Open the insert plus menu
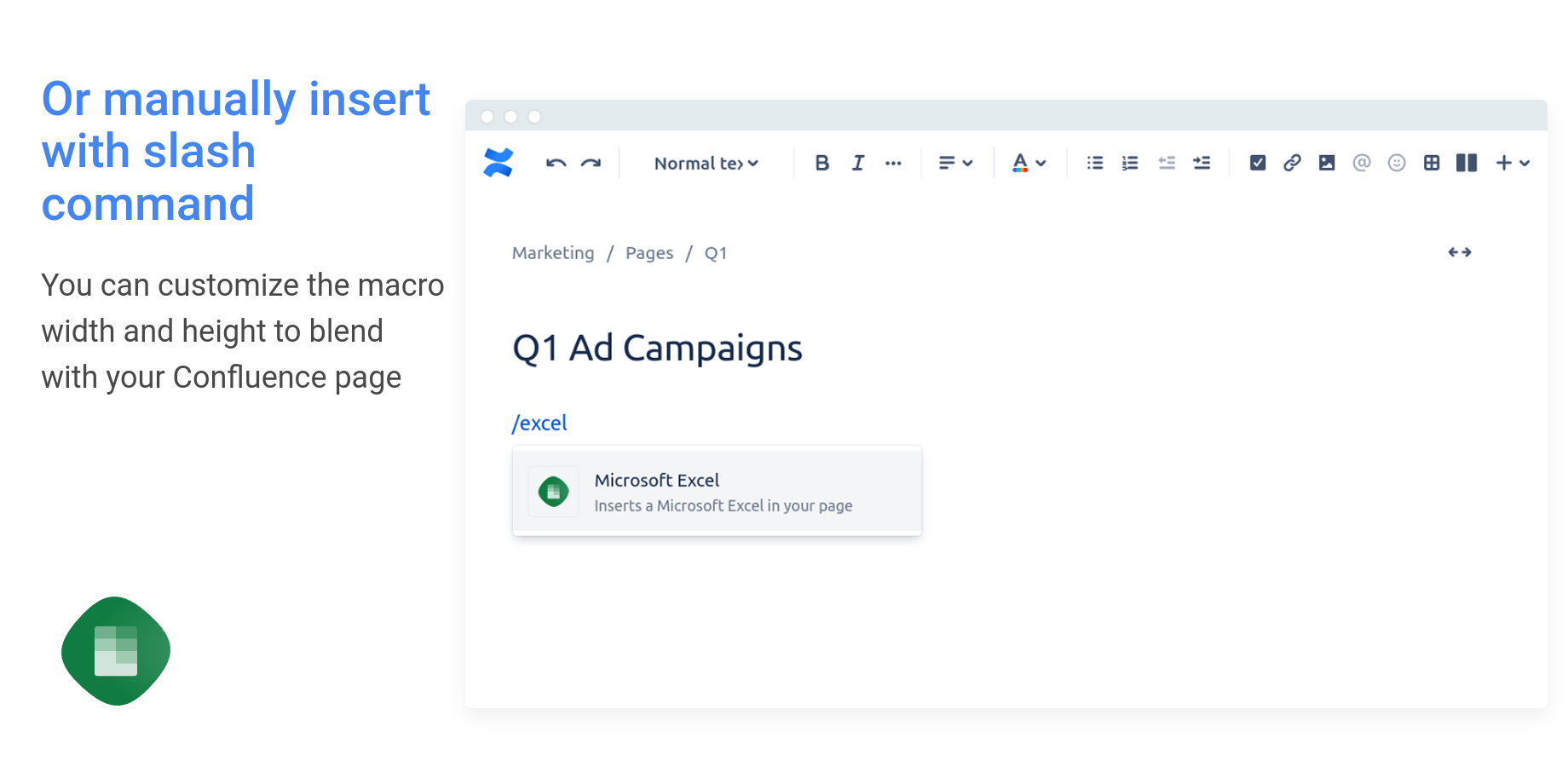Screen dimensions: 1568x767 tap(1513, 163)
